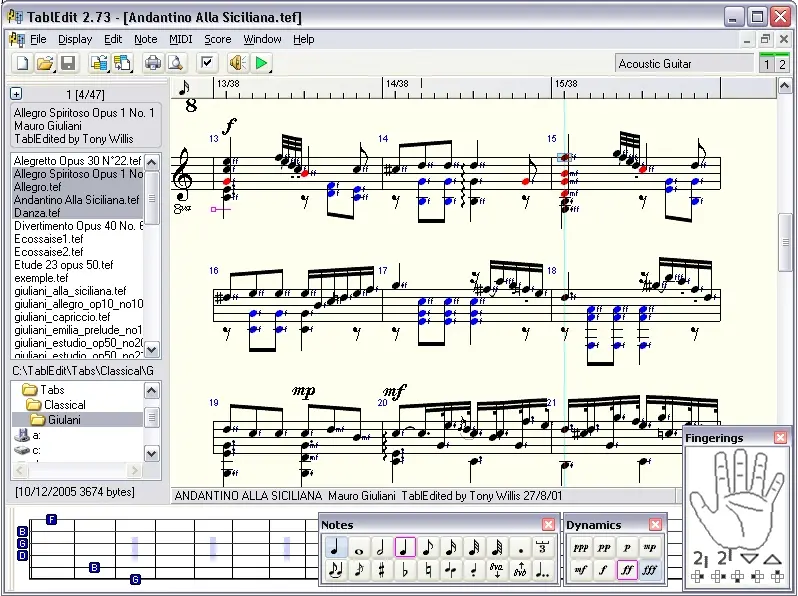Select module 2 button next to instrument
This screenshot has height=596, width=798.
point(782,64)
